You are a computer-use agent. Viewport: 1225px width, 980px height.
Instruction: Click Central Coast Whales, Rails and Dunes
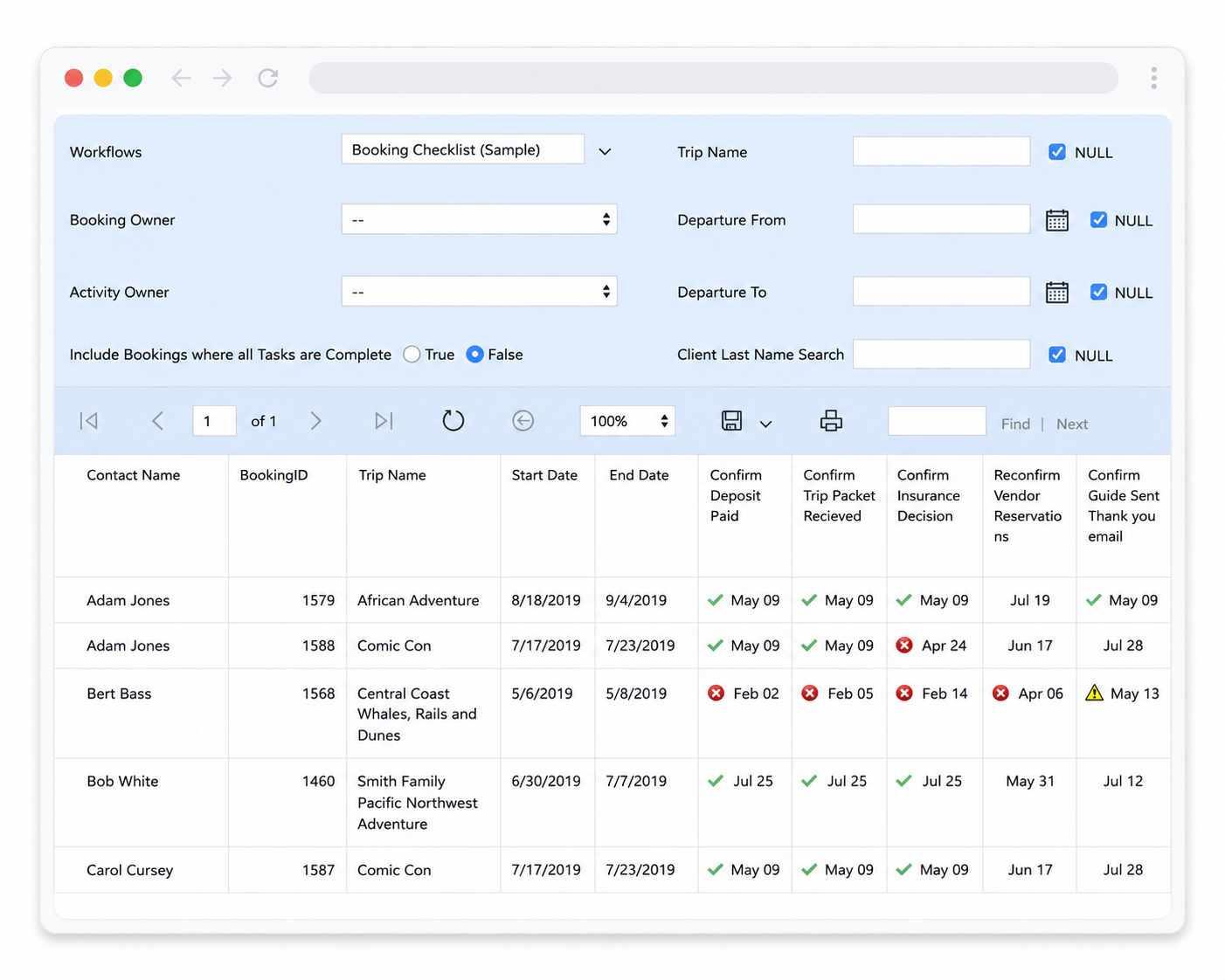pyautogui.click(x=417, y=714)
